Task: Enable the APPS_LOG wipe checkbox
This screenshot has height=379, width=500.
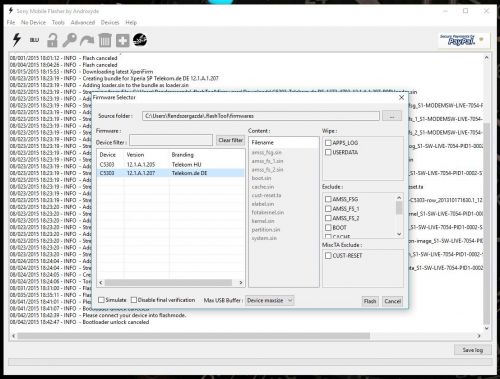Action: (x=328, y=143)
